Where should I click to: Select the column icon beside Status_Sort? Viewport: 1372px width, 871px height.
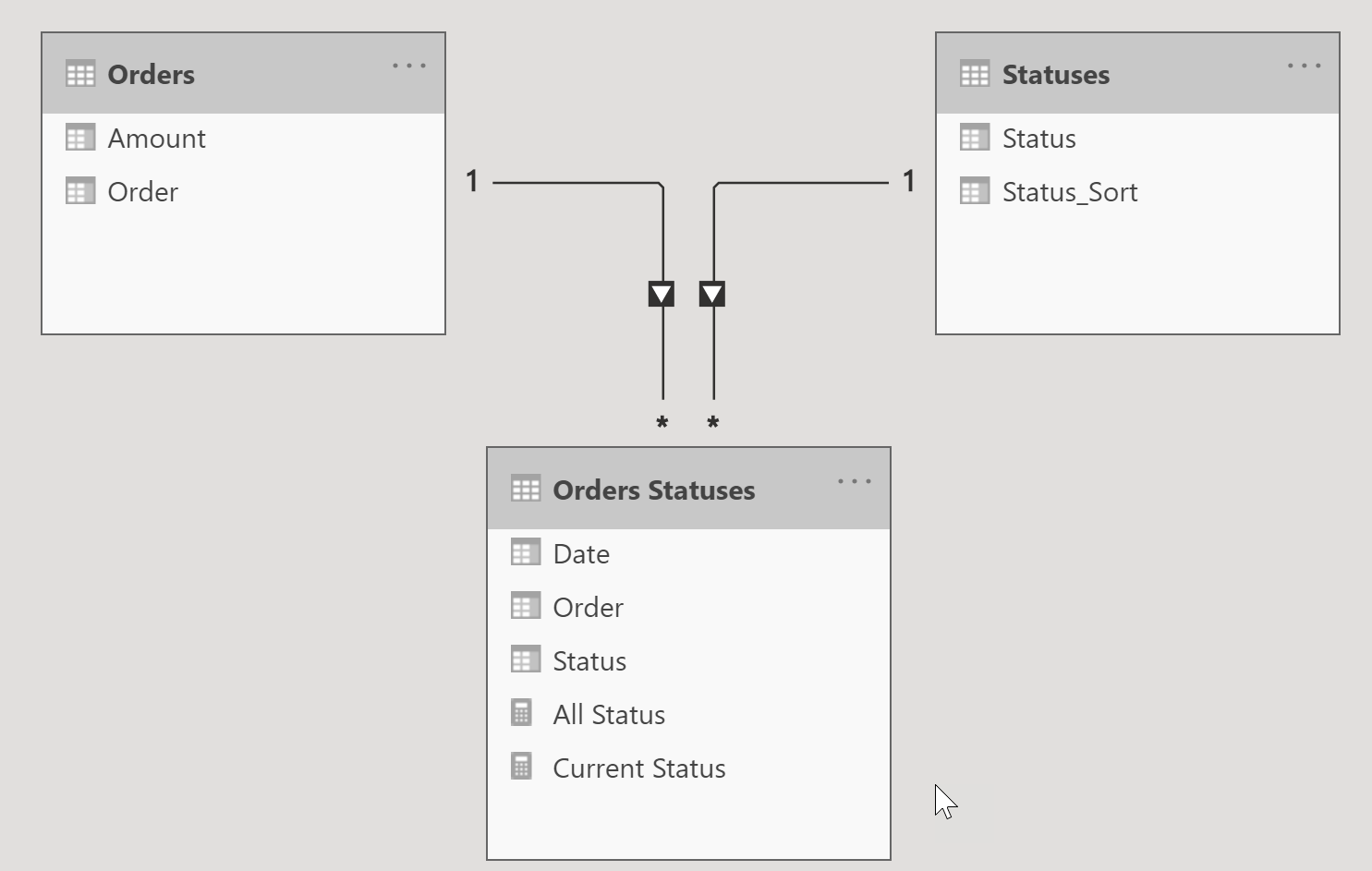974,190
